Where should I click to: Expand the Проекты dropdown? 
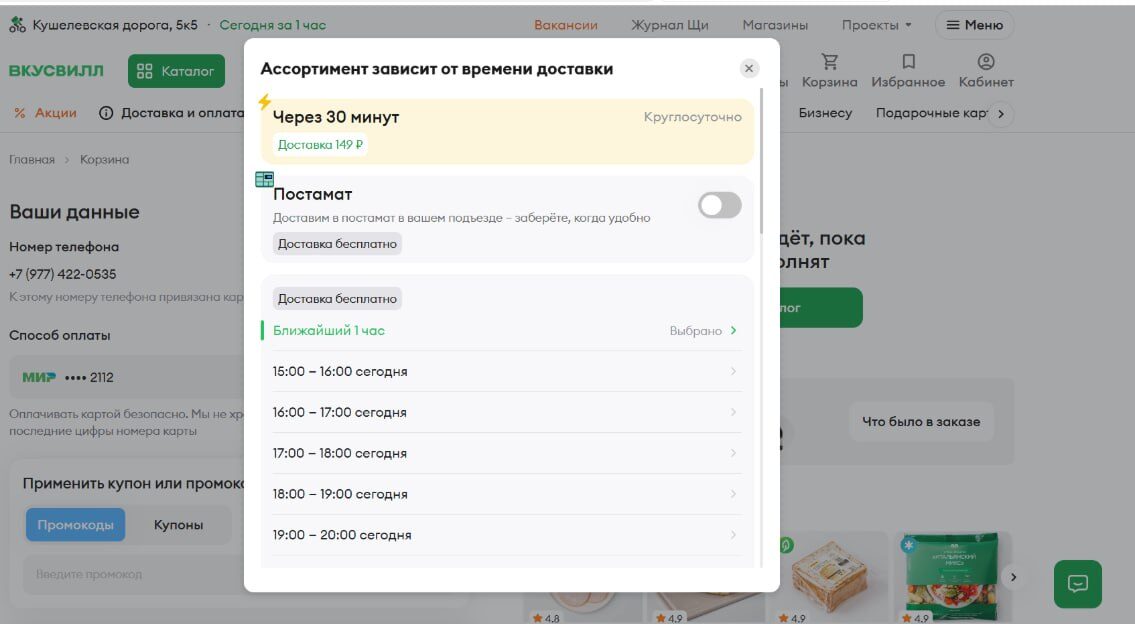[x=876, y=25]
